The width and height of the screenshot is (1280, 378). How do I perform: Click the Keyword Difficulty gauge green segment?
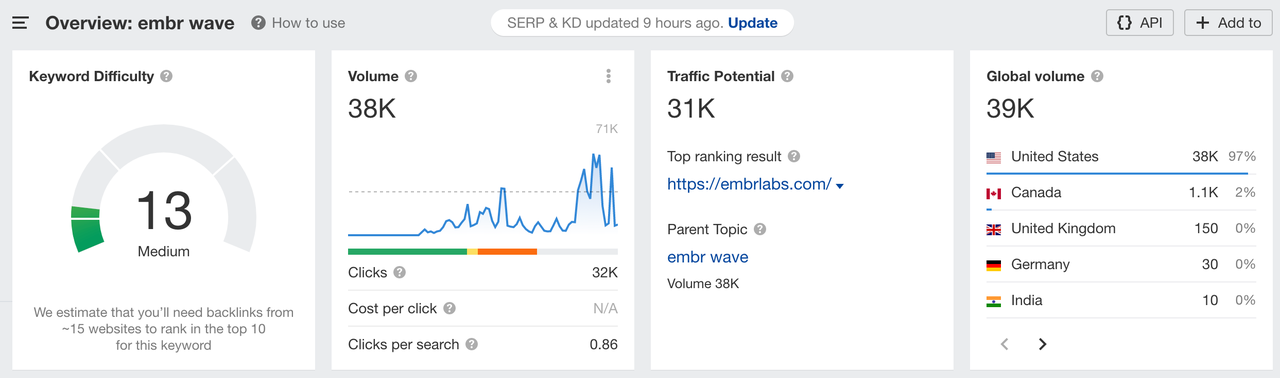[x=87, y=230]
